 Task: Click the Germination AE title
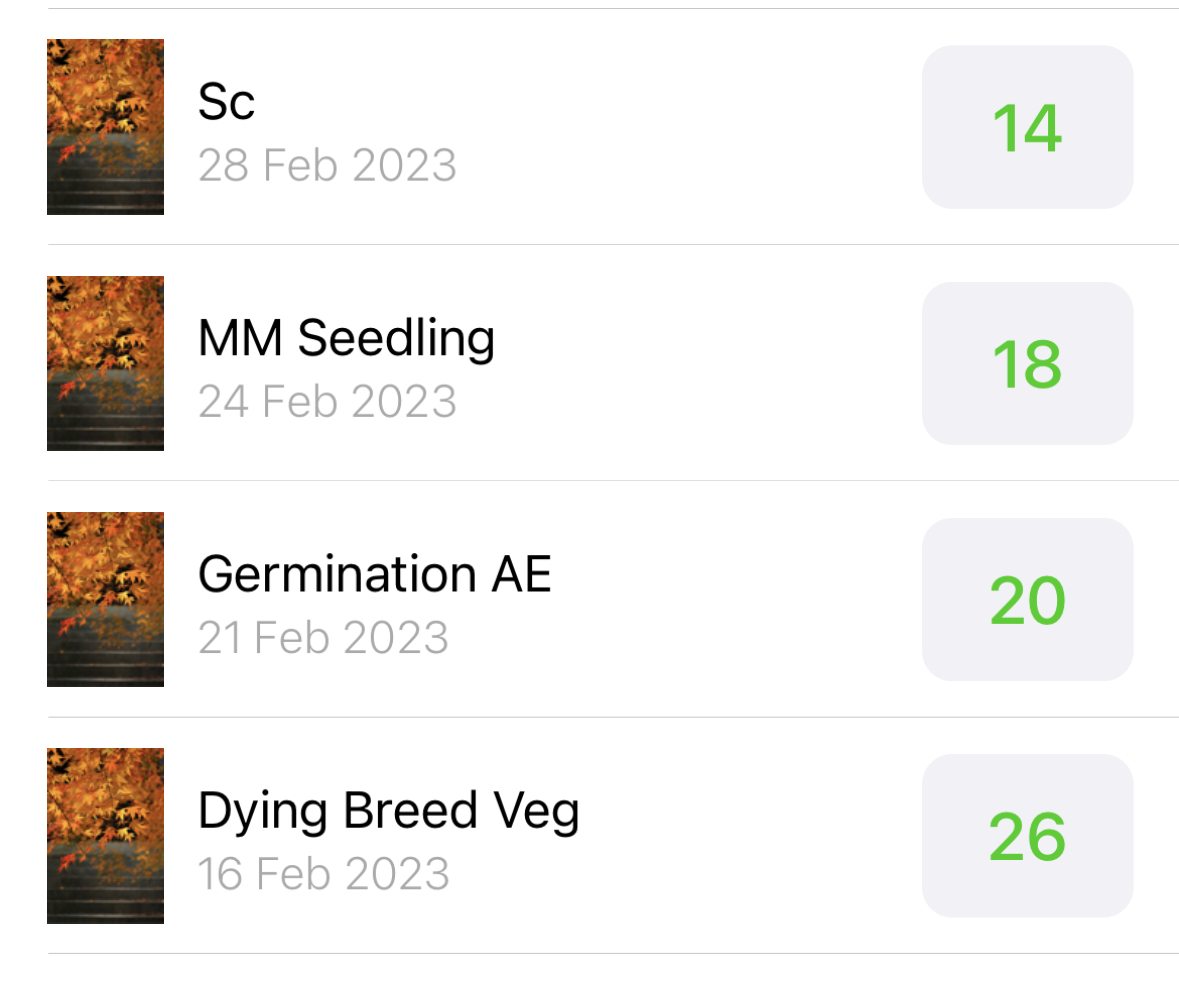pyautogui.click(x=374, y=574)
